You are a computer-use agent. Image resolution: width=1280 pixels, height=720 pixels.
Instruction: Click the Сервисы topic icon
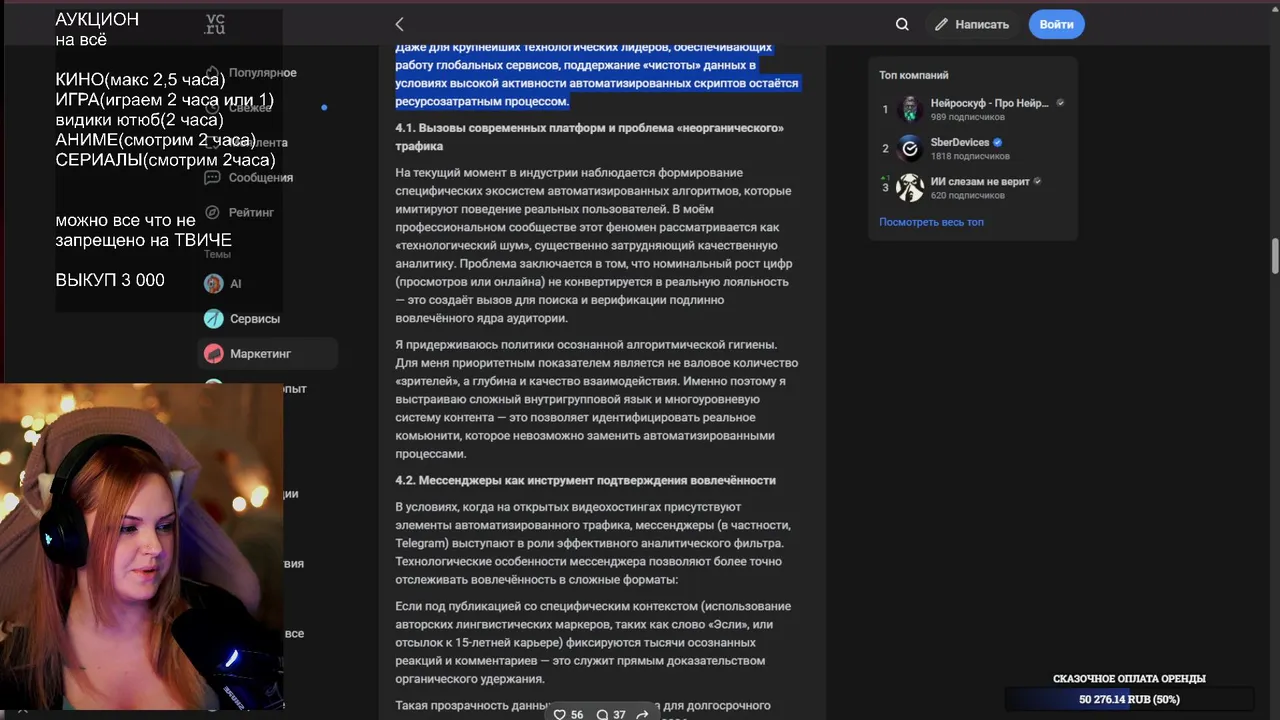(213, 319)
